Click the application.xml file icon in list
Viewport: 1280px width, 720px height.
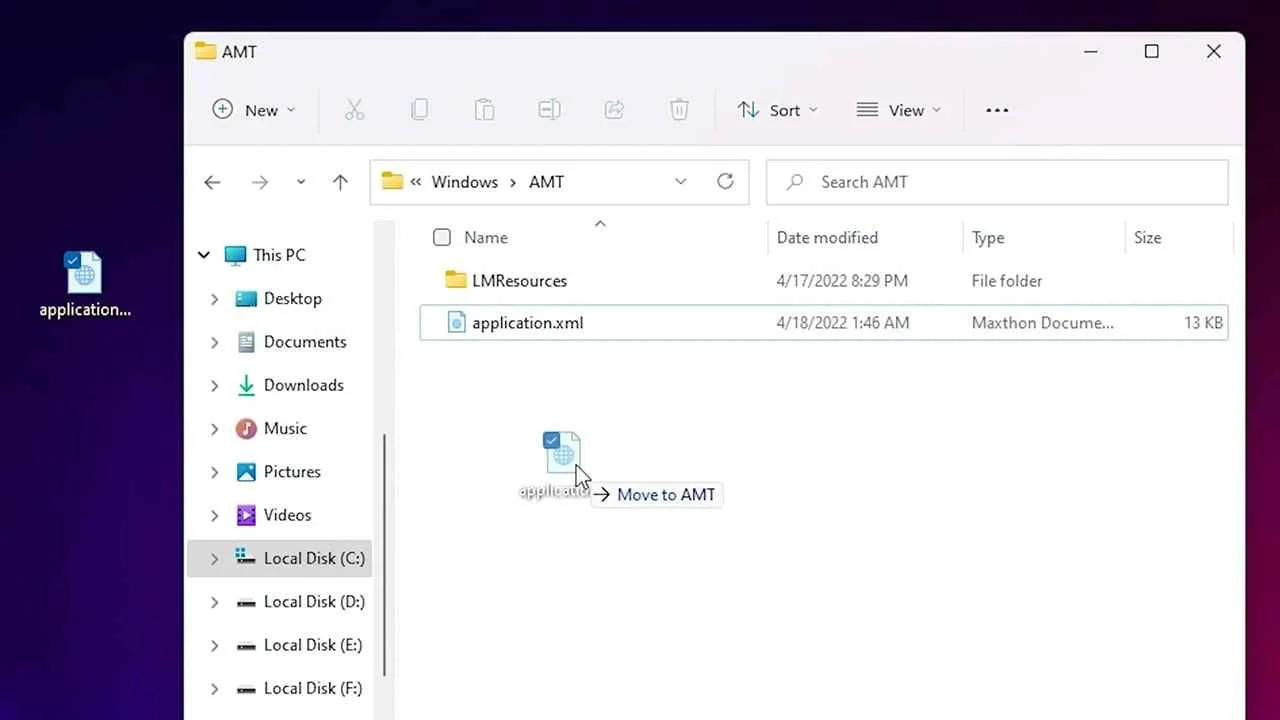456,322
